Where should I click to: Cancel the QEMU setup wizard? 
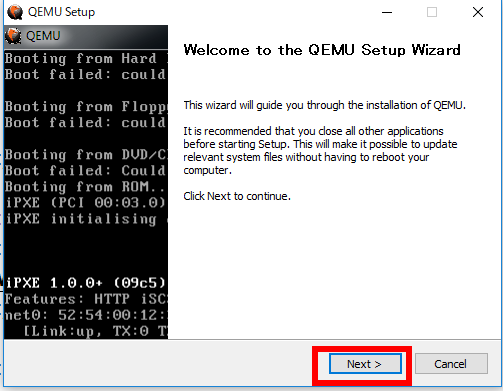tap(451, 364)
